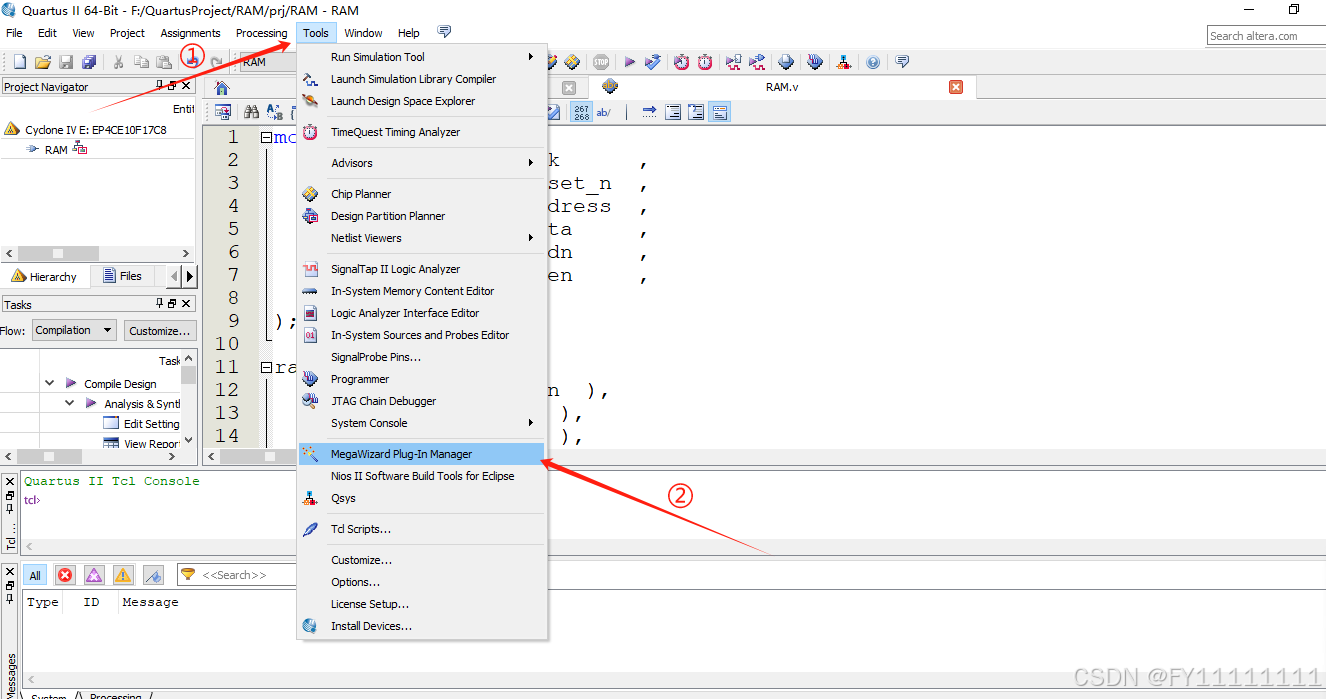Float the Project Navigator panel

coord(171,86)
